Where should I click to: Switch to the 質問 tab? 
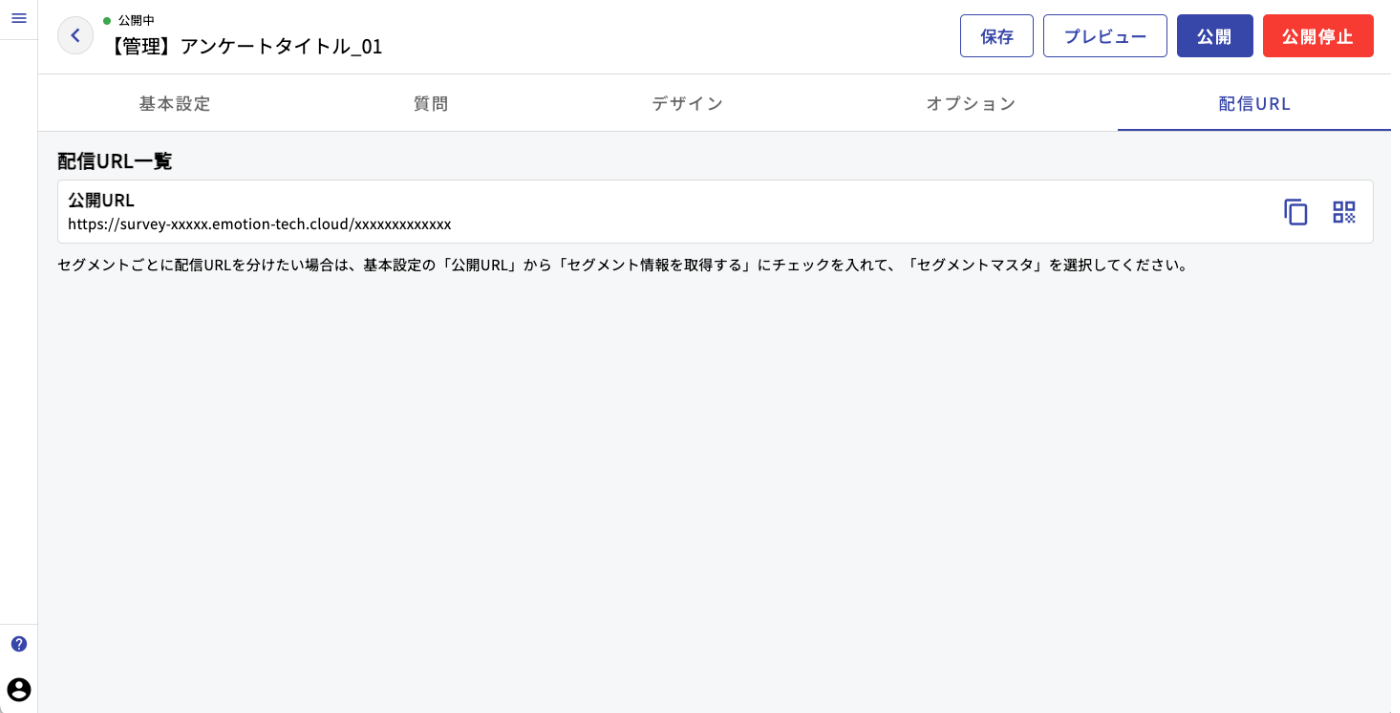point(431,103)
